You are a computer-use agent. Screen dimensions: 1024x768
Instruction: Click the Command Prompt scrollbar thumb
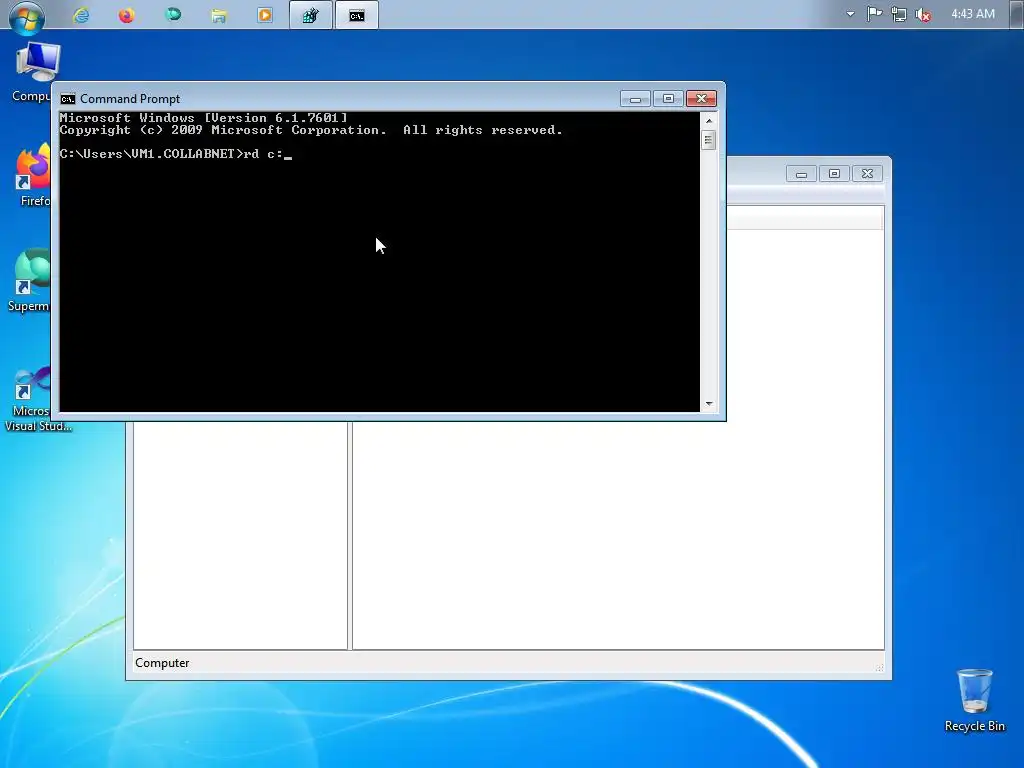click(x=709, y=140)
